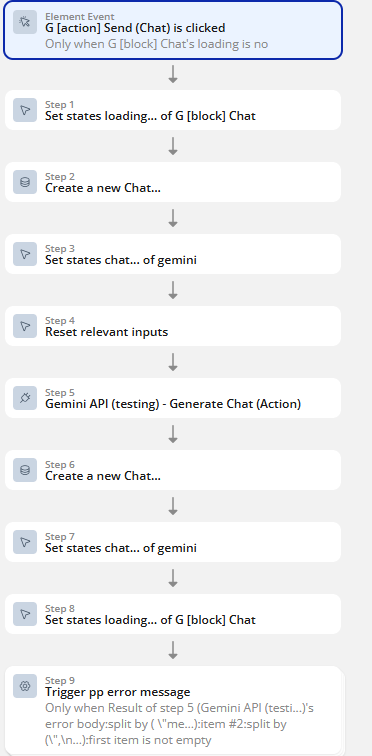Click the Element Event click-cursor icon

tap(25, 22)
